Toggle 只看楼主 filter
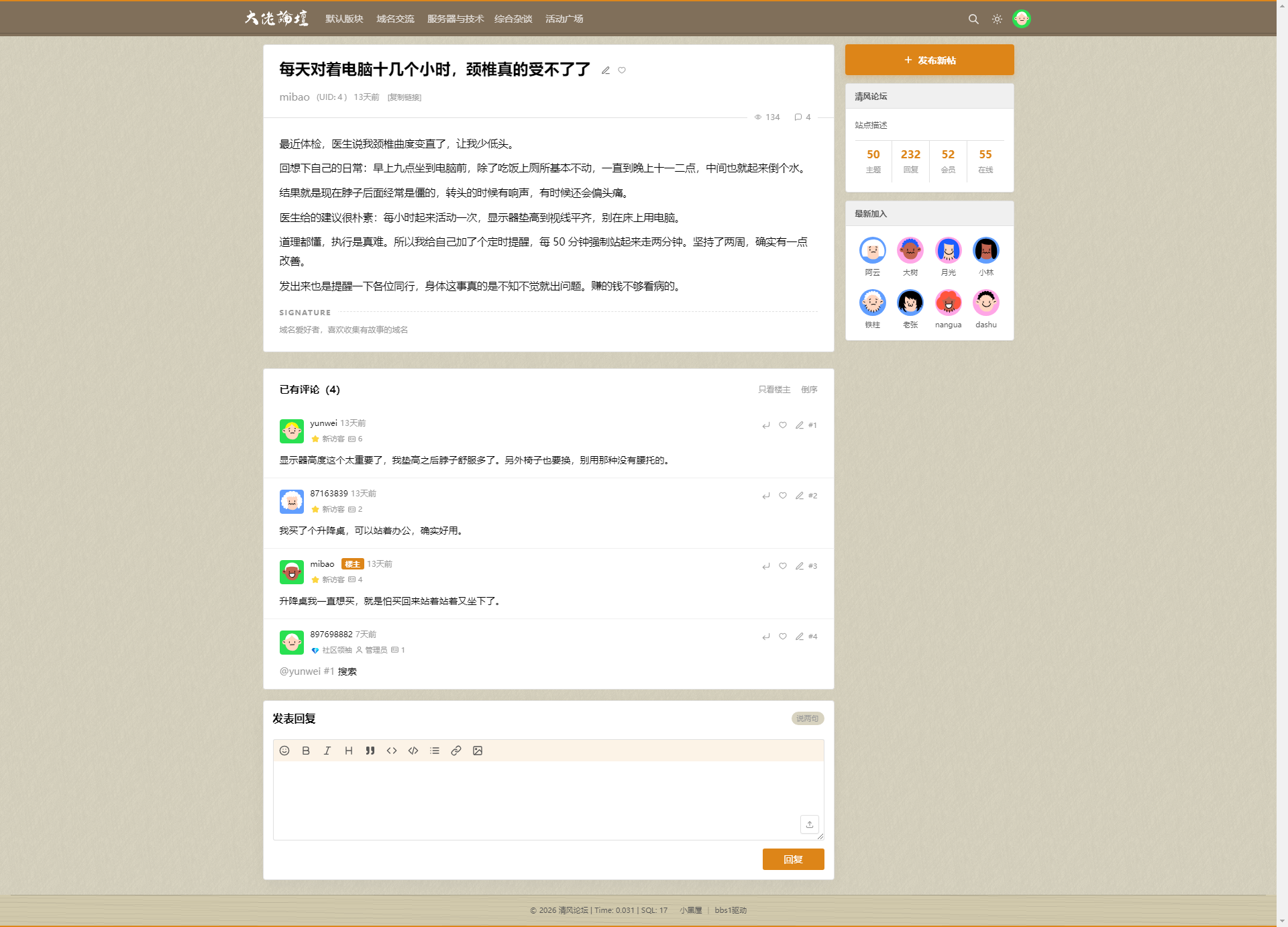This screenshot has height=927, width=1288. pyautogui.click(x=774, y=390)
